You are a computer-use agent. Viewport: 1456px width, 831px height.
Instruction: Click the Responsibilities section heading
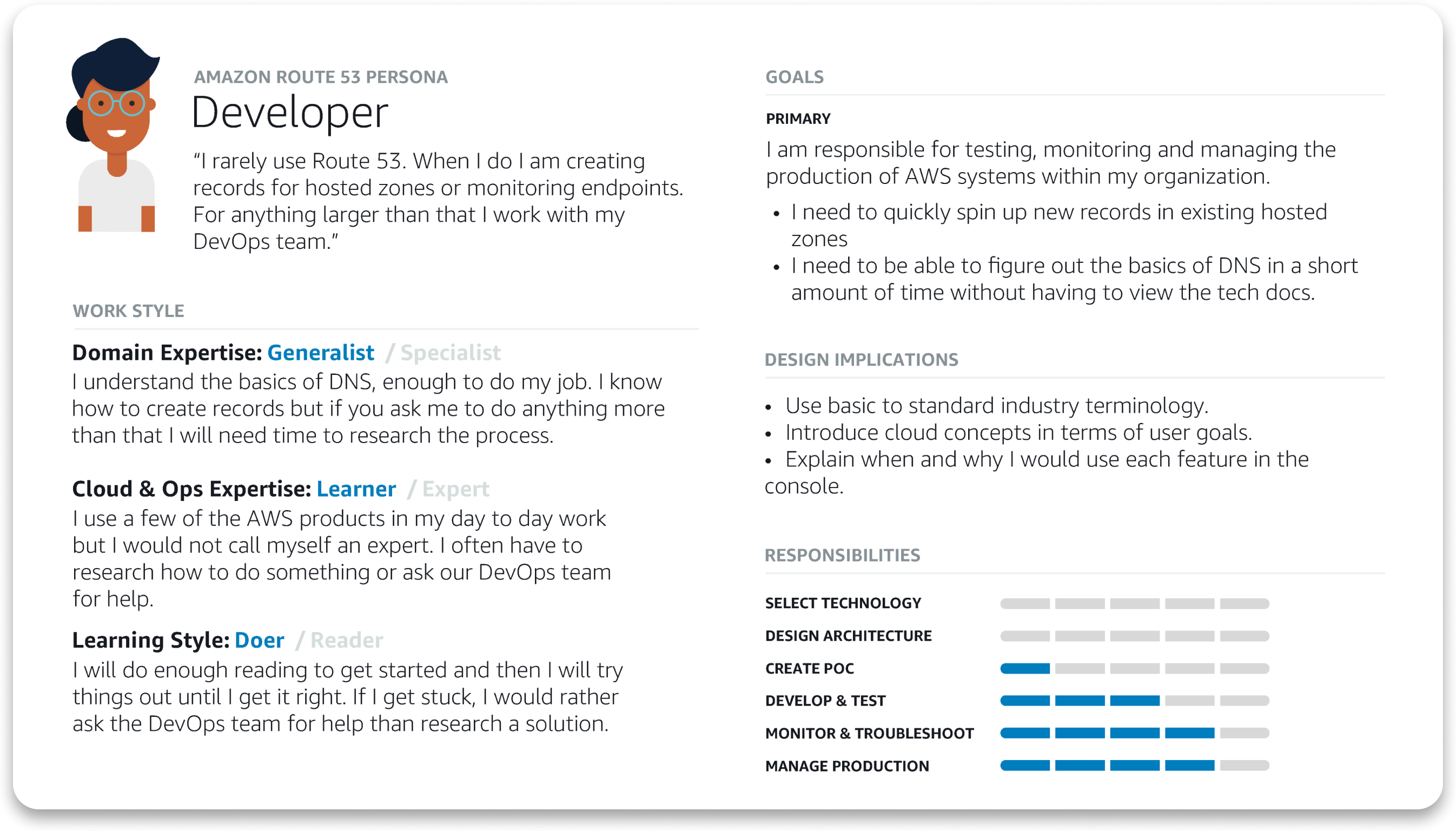pyautogui.click(x=842, y=555)
